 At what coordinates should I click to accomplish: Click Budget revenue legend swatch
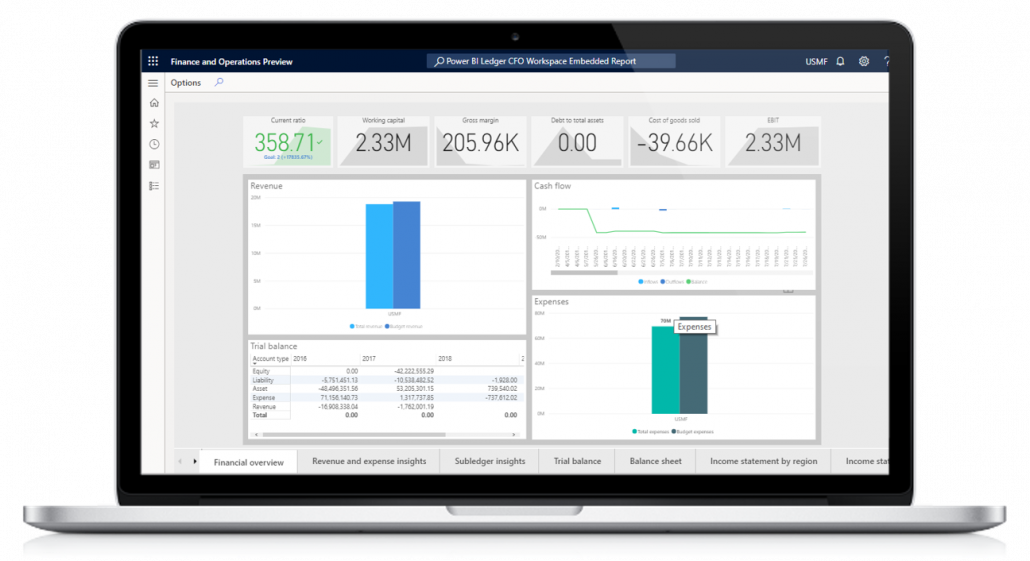click(x=387, y=326)
